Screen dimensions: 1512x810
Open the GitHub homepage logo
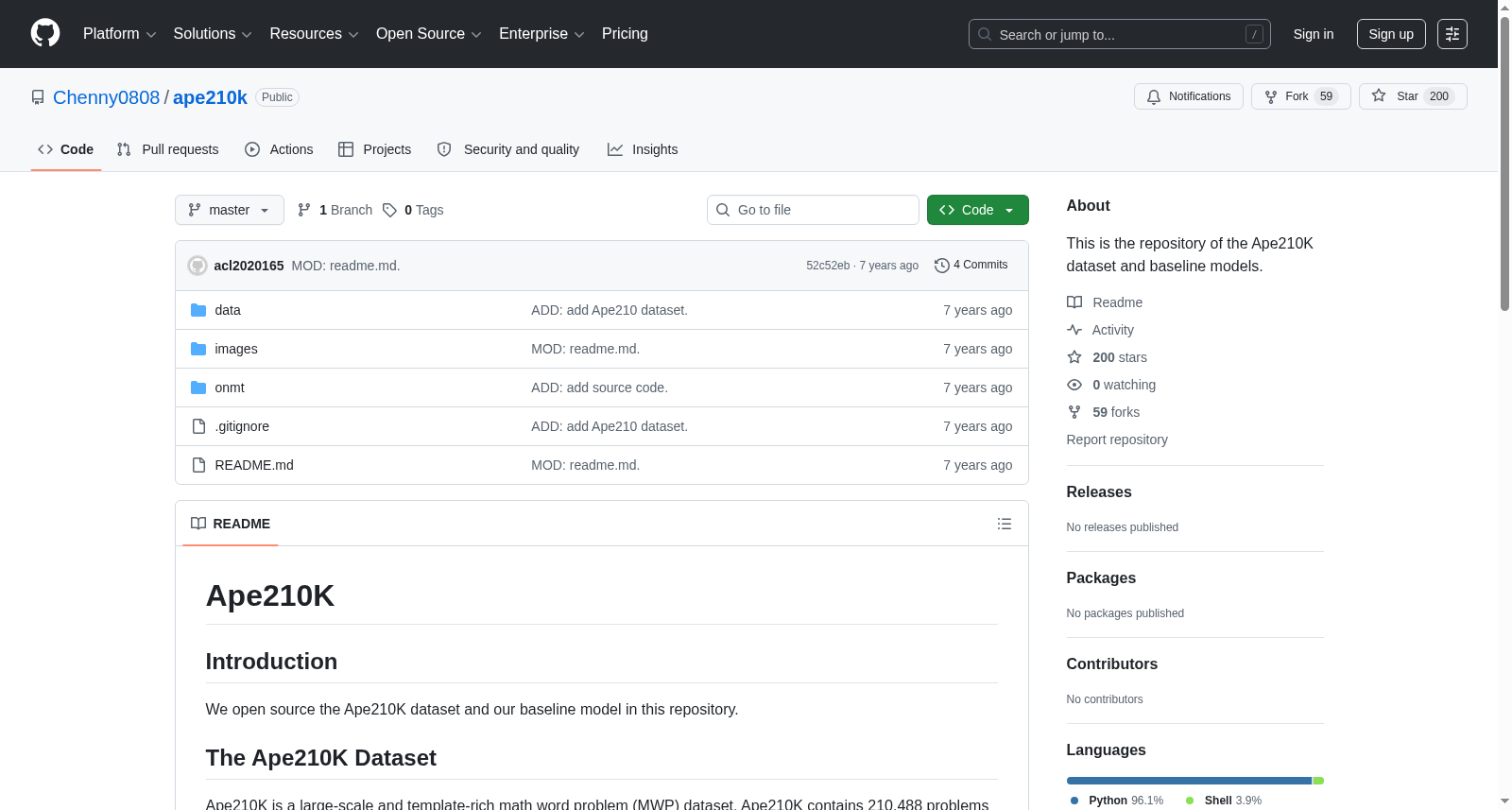(x=45, y=34)
